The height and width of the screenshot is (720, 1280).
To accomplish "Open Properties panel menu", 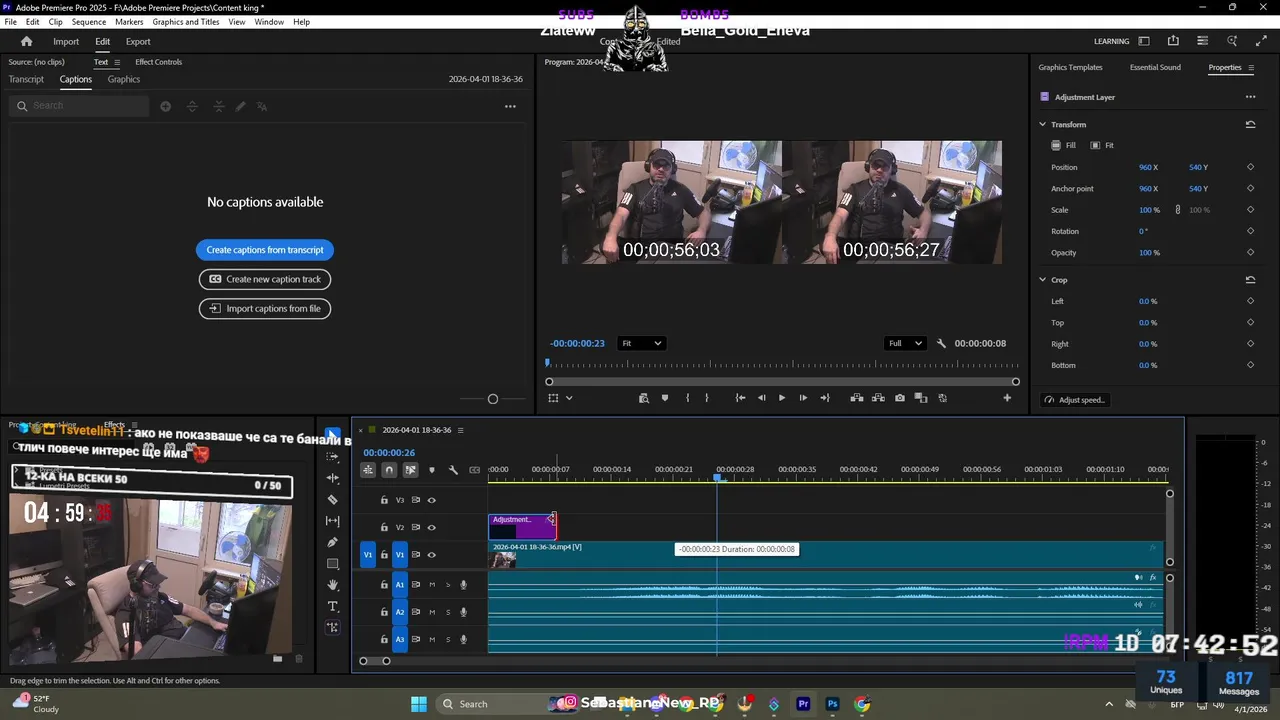I will point(1251,68).
